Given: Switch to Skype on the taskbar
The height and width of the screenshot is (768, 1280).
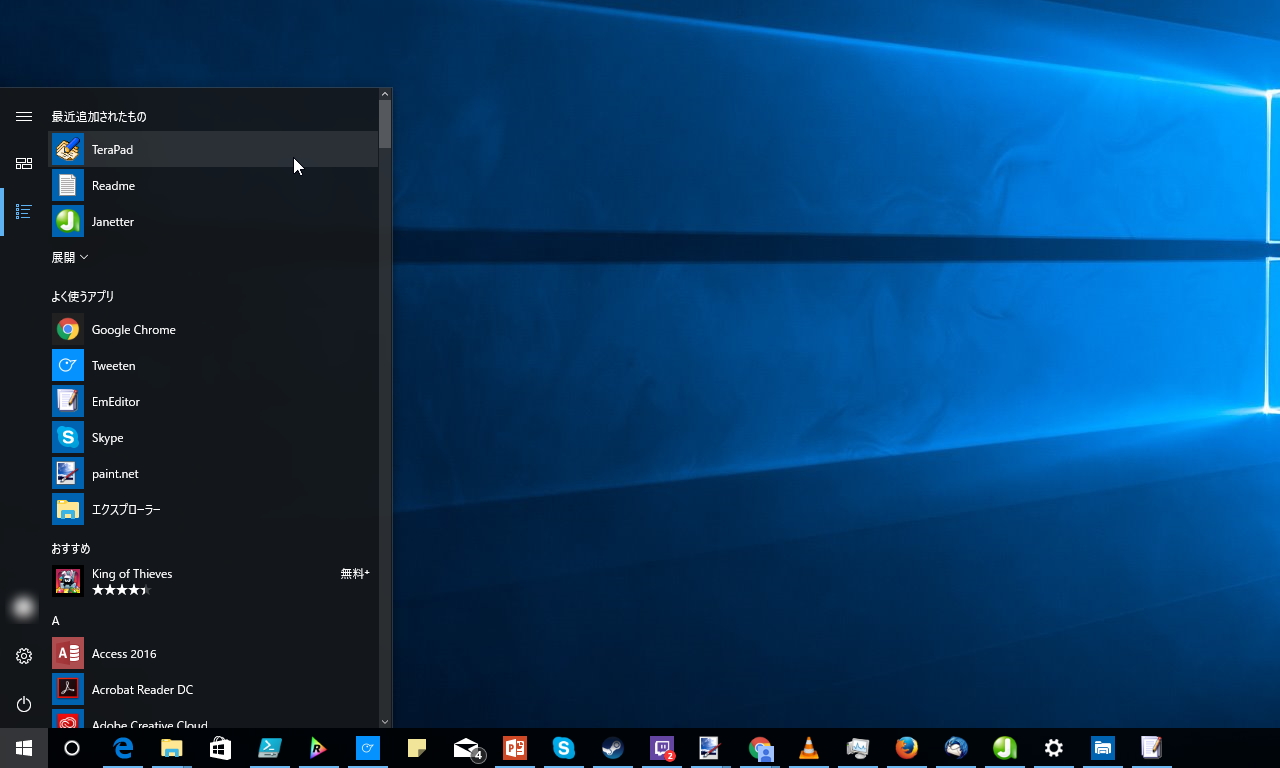Looking at the screenshot, I should pyautogui.click(x=564, y=748).
